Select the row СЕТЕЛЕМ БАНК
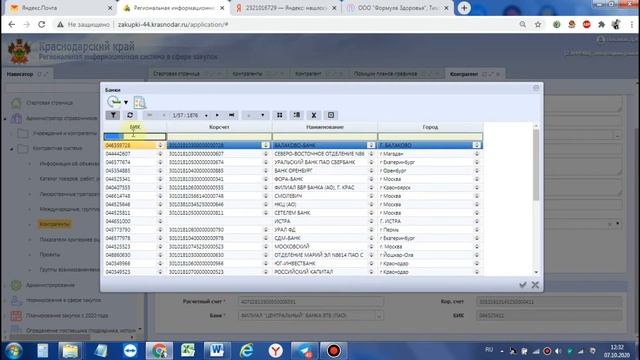Image resolution: width=640 pixels, height=360 pixels. point(293,213)
